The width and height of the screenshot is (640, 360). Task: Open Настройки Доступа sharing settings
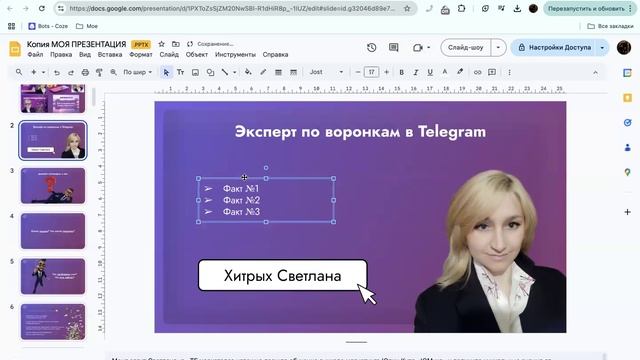(555, 47)
